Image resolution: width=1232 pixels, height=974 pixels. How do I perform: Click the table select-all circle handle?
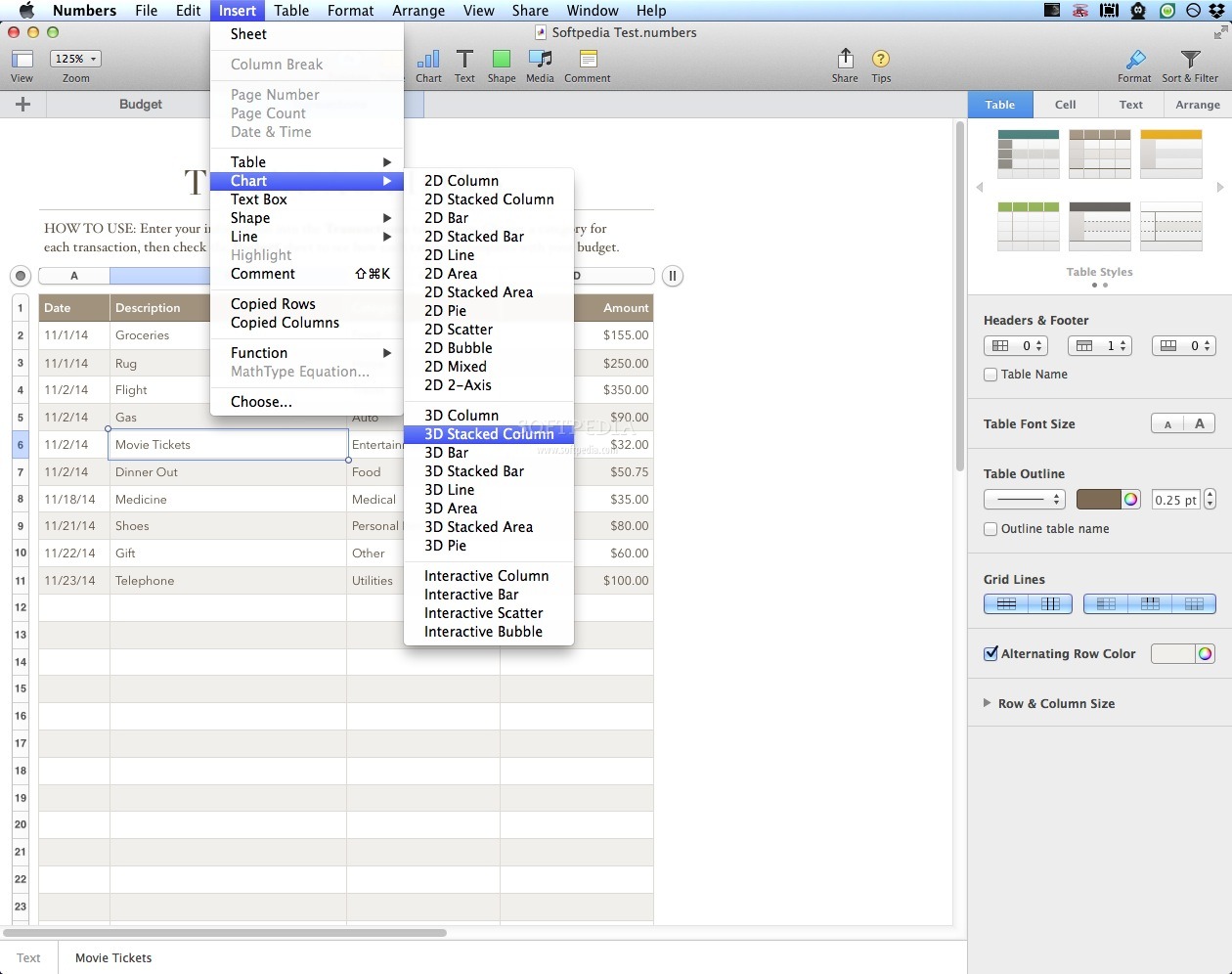[21, 276]
